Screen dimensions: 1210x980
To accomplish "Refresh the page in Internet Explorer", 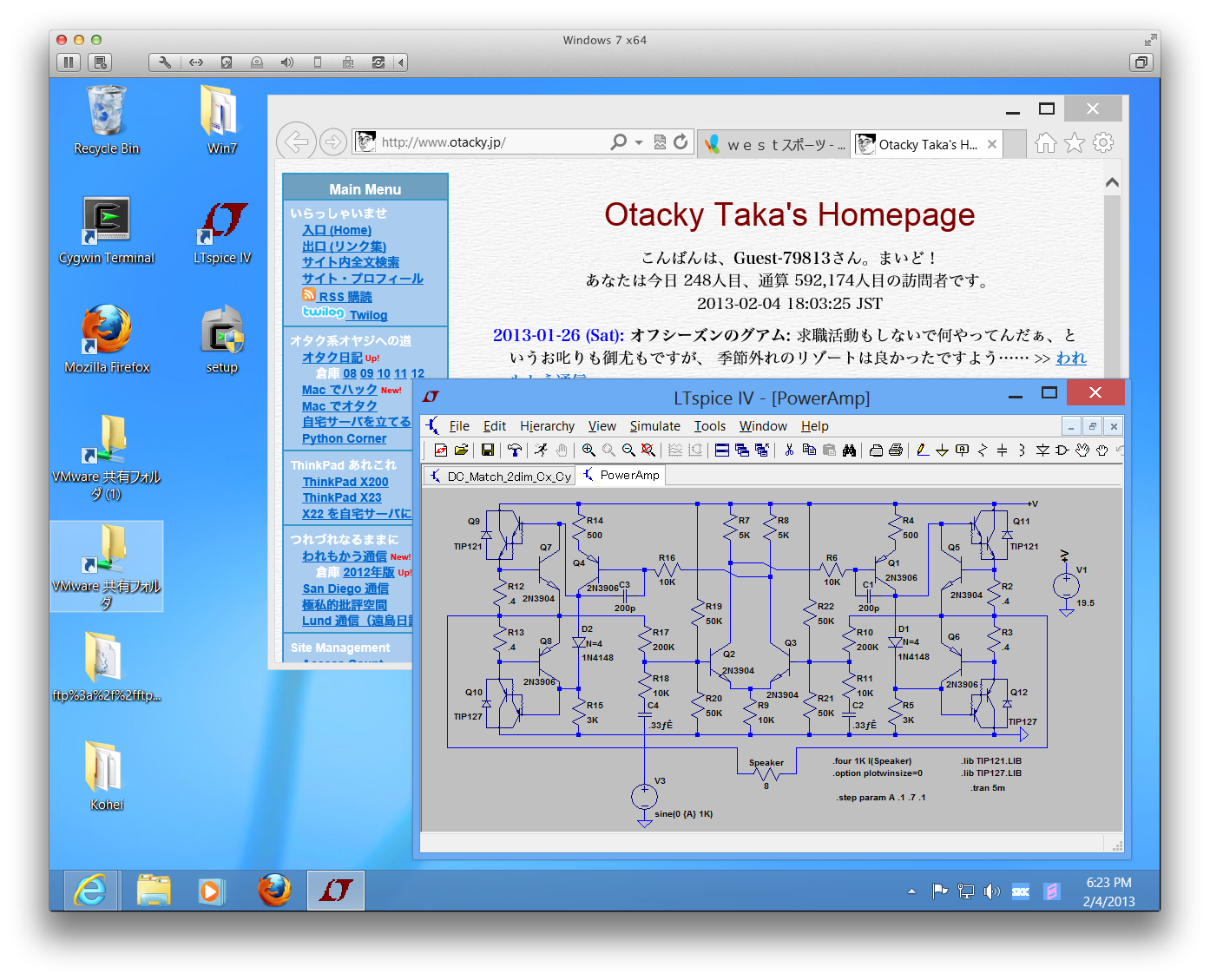I will coord(681,141).
